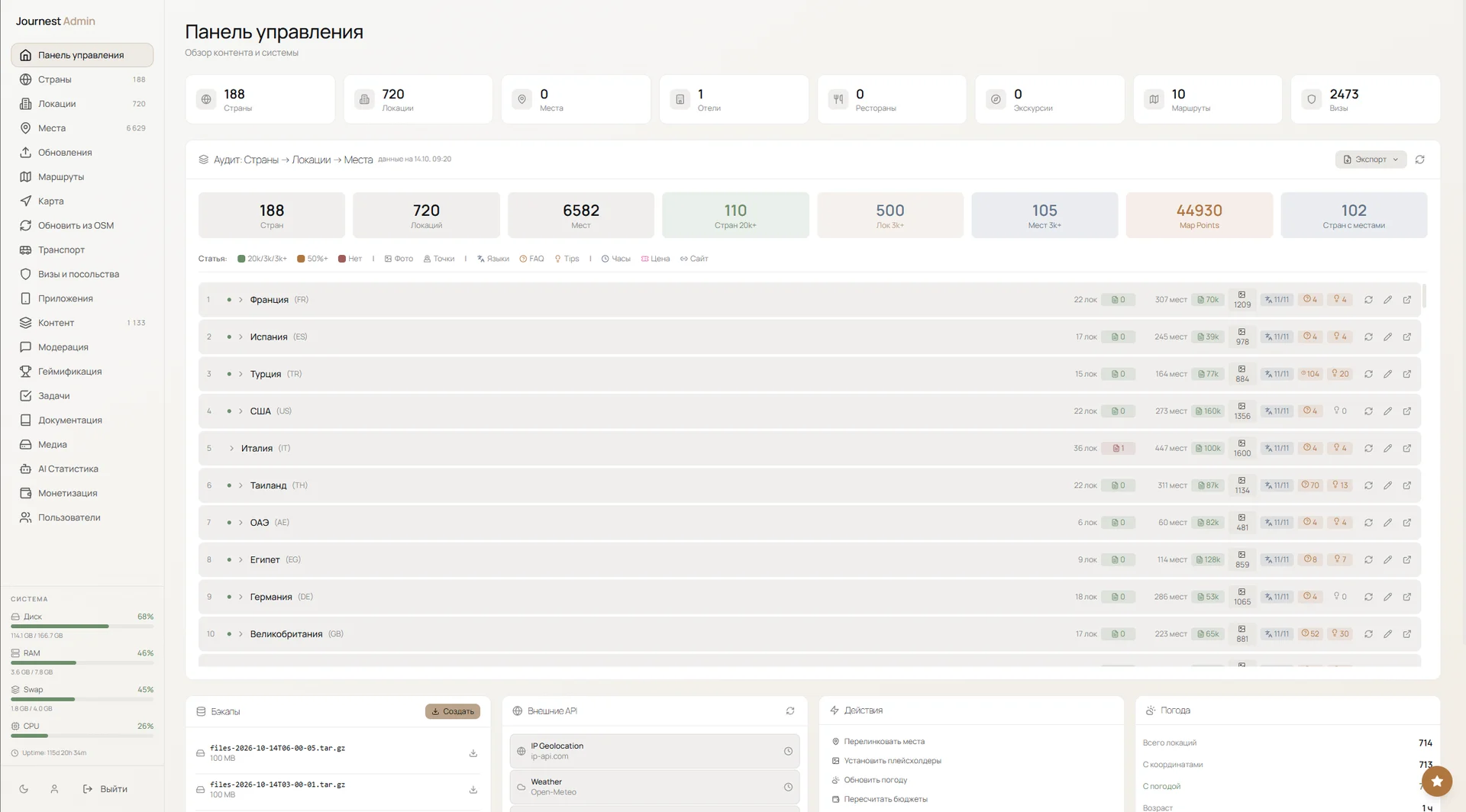Image resolution: width=1466 pixels, height=812 pixels.
Task: Open Gamification sidebar section
Action: click(82, 372)
